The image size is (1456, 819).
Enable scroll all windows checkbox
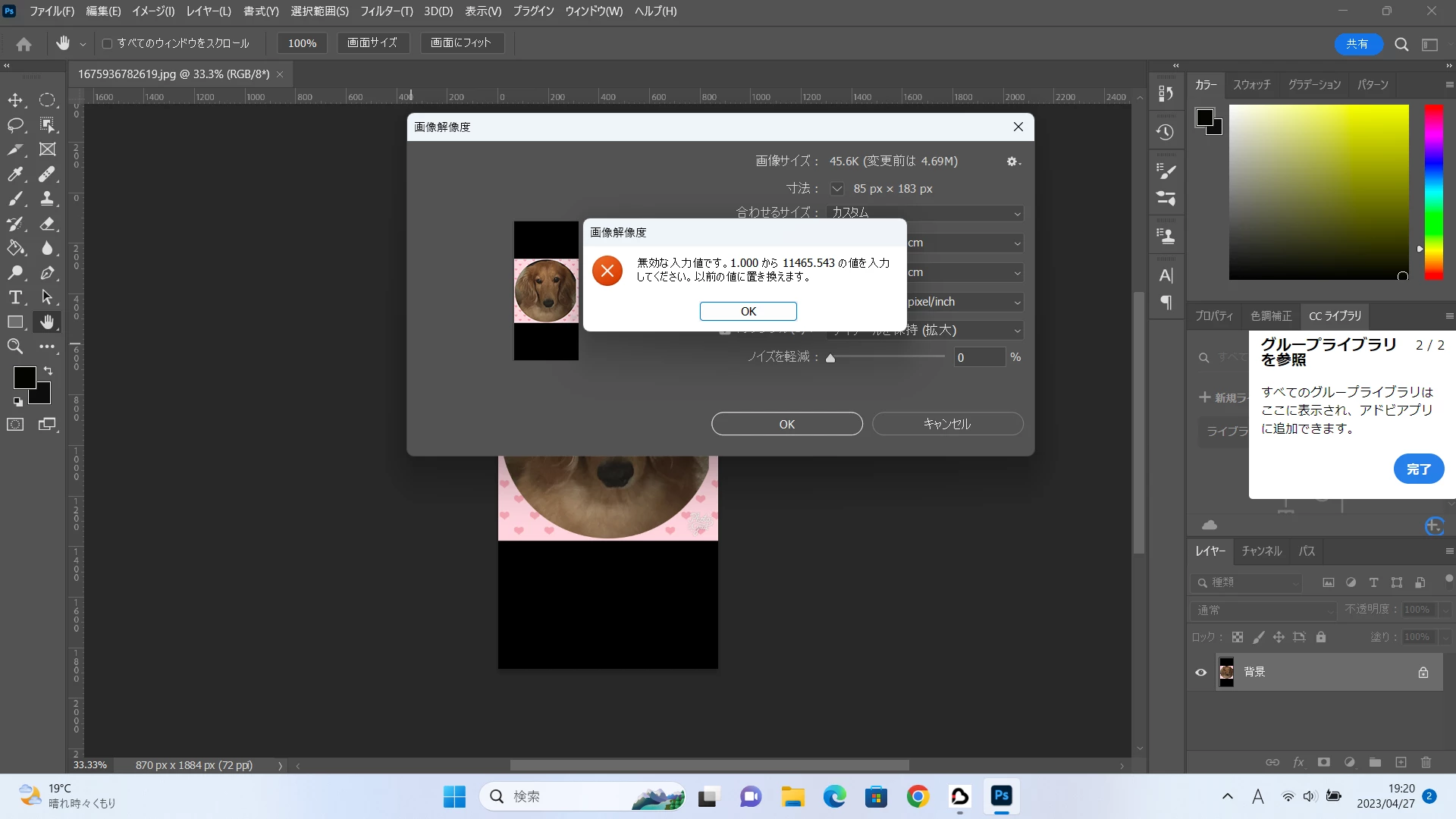[x=108, y=44]
